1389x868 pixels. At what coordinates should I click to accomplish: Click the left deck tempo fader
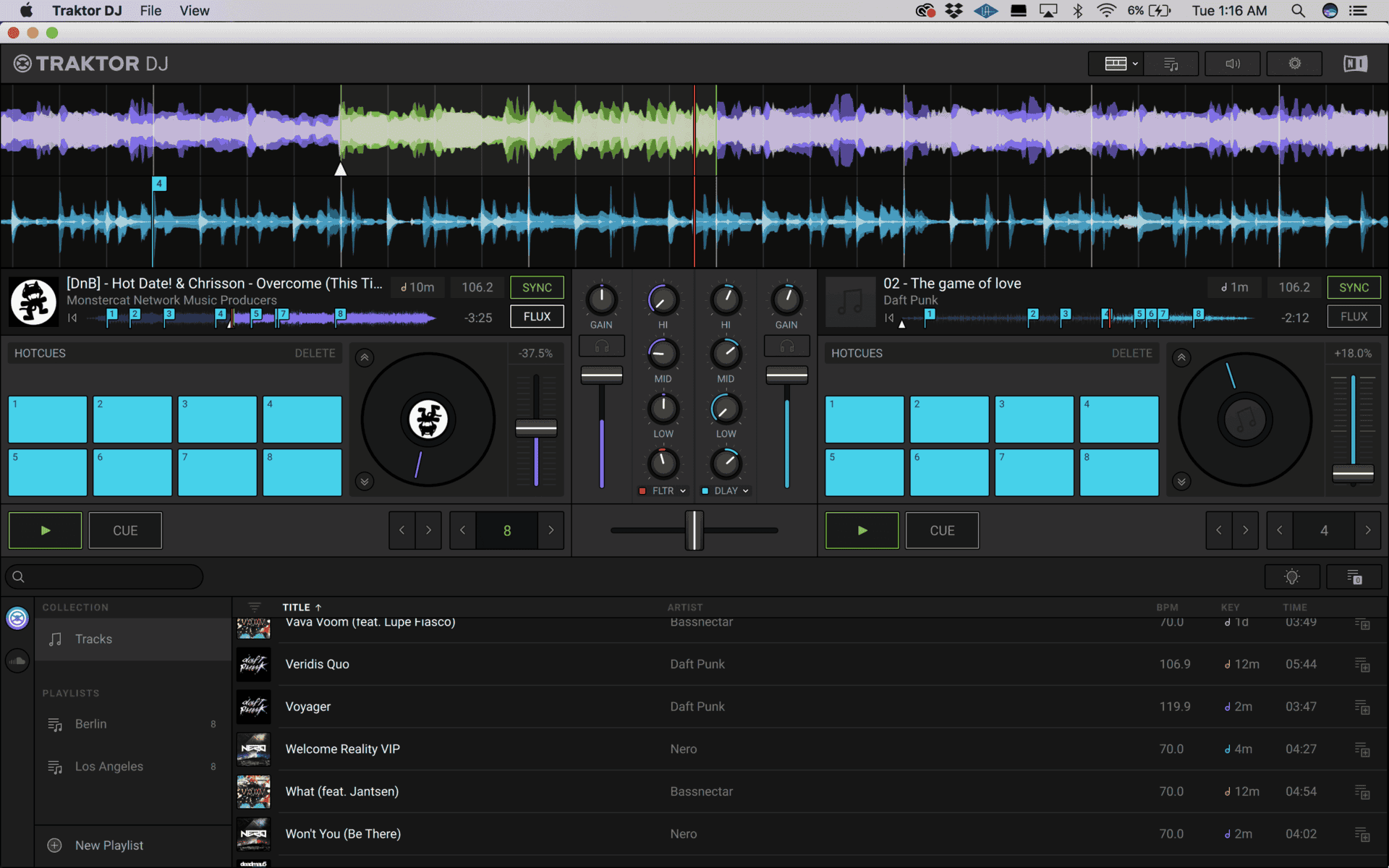coord(536,428)
